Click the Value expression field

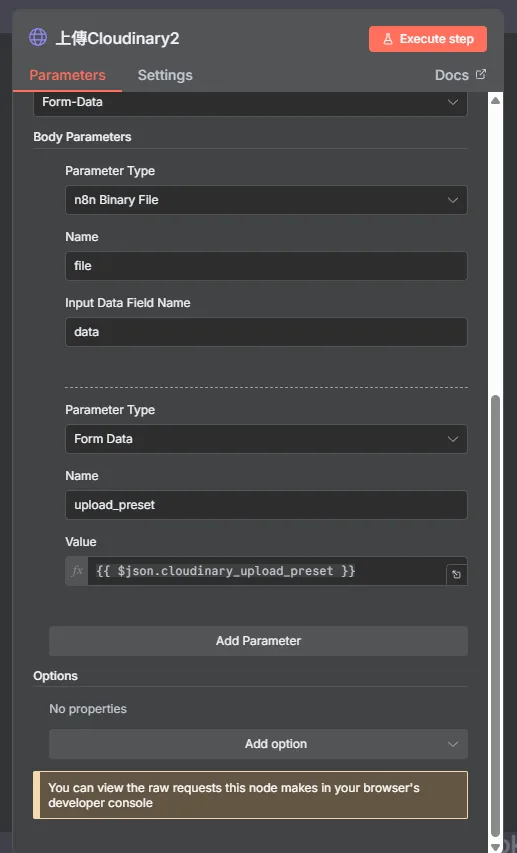tap(267, 571)
